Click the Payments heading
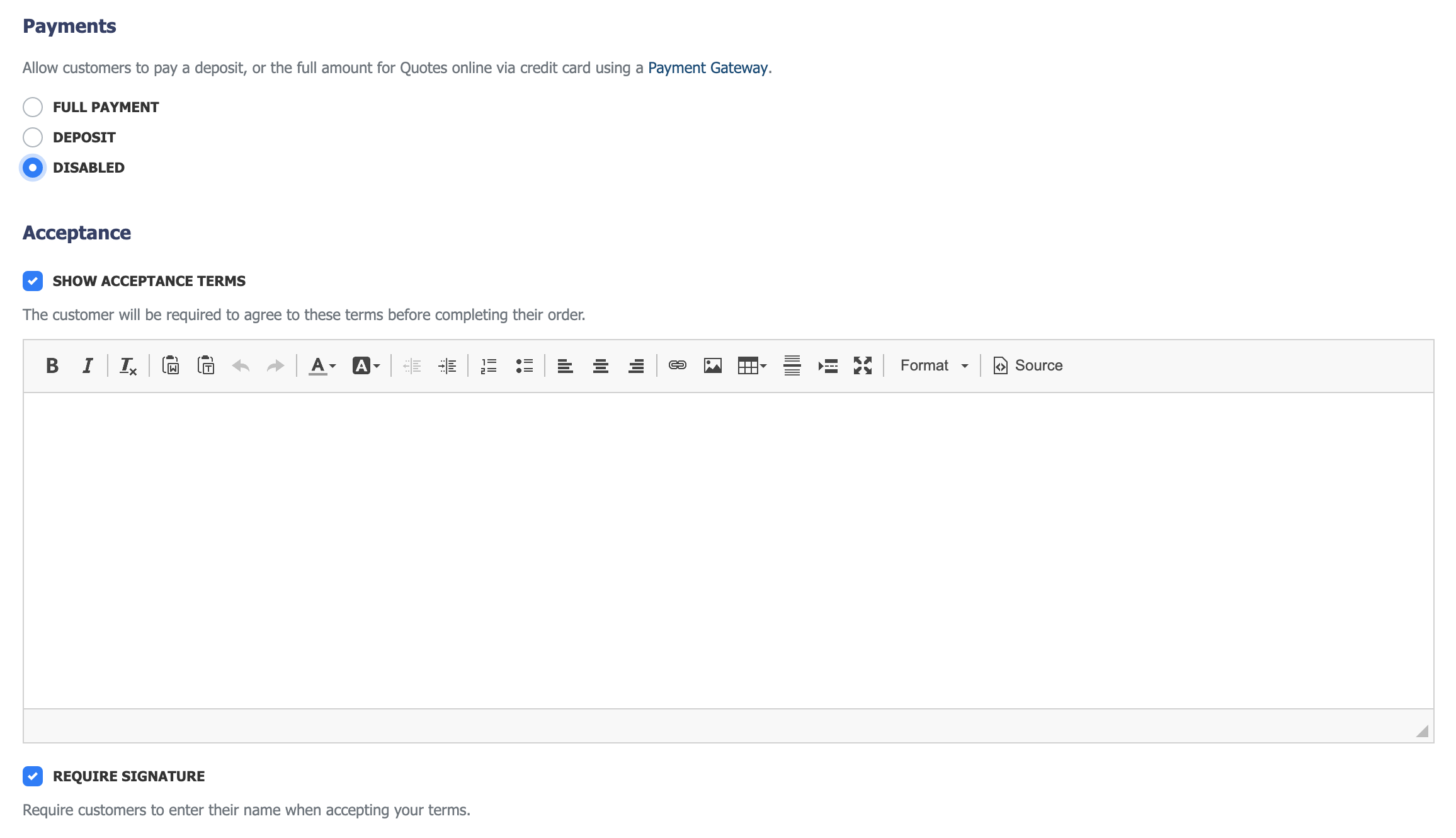The width and height of the screenshot is (1456, 838). coord(69,26)
